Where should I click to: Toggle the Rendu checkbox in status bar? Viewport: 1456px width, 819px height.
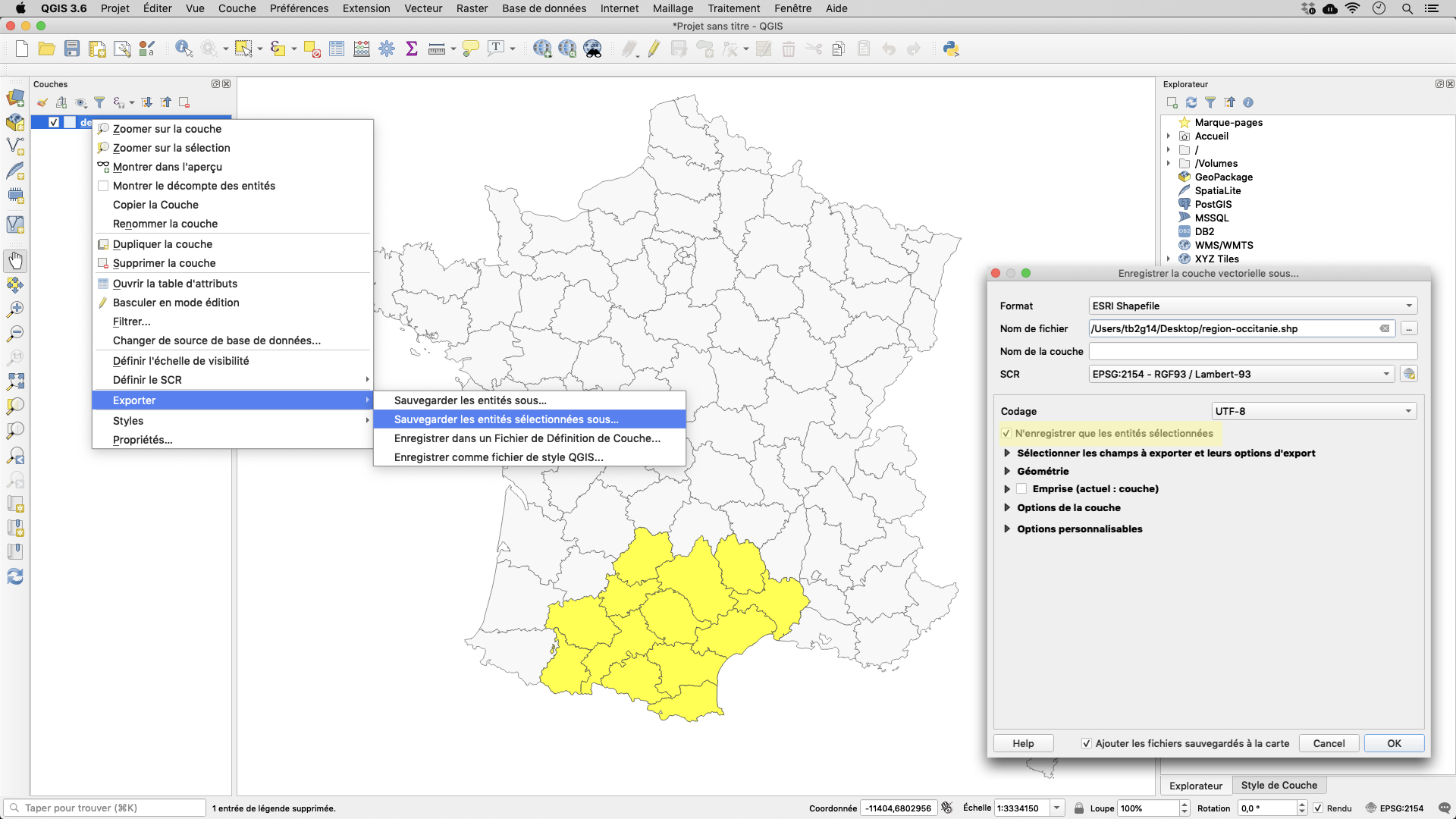[x=1318, y=808]
